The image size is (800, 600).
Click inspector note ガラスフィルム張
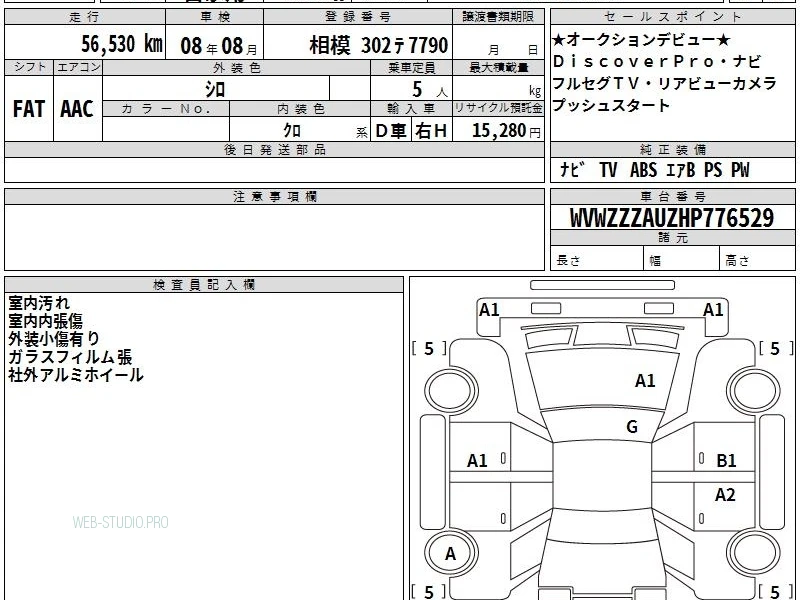coord(70,357)
